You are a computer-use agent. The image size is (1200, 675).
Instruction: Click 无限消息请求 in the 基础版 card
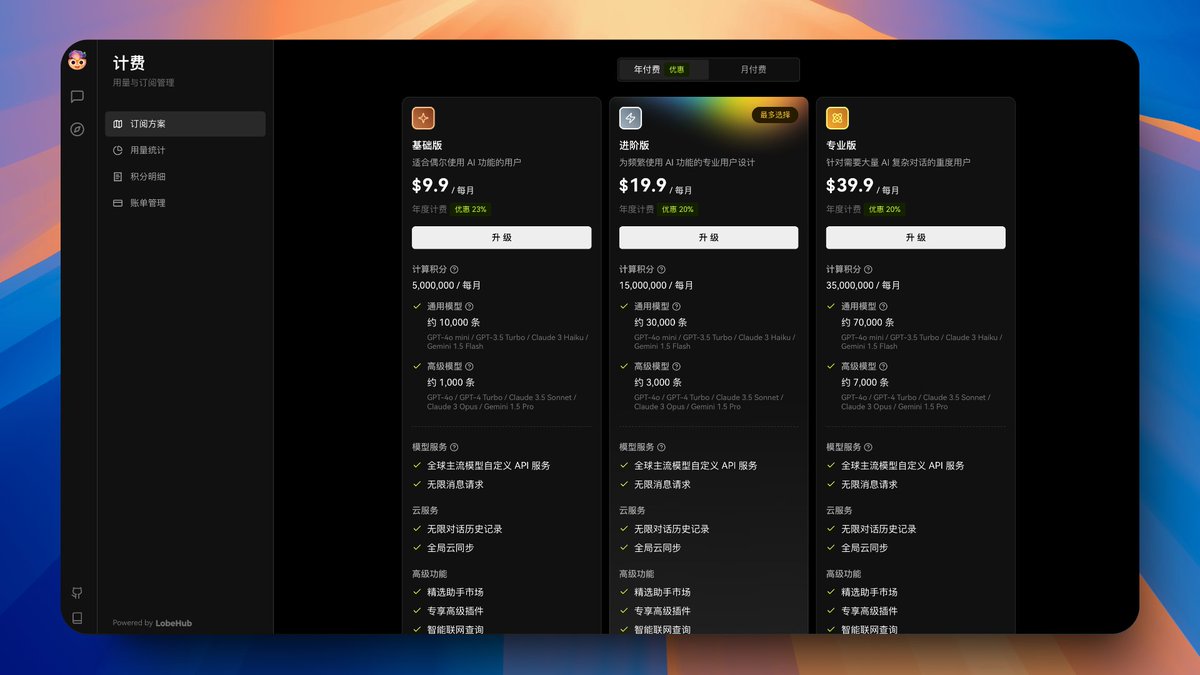pyautogui.click(x=455, y=484)
